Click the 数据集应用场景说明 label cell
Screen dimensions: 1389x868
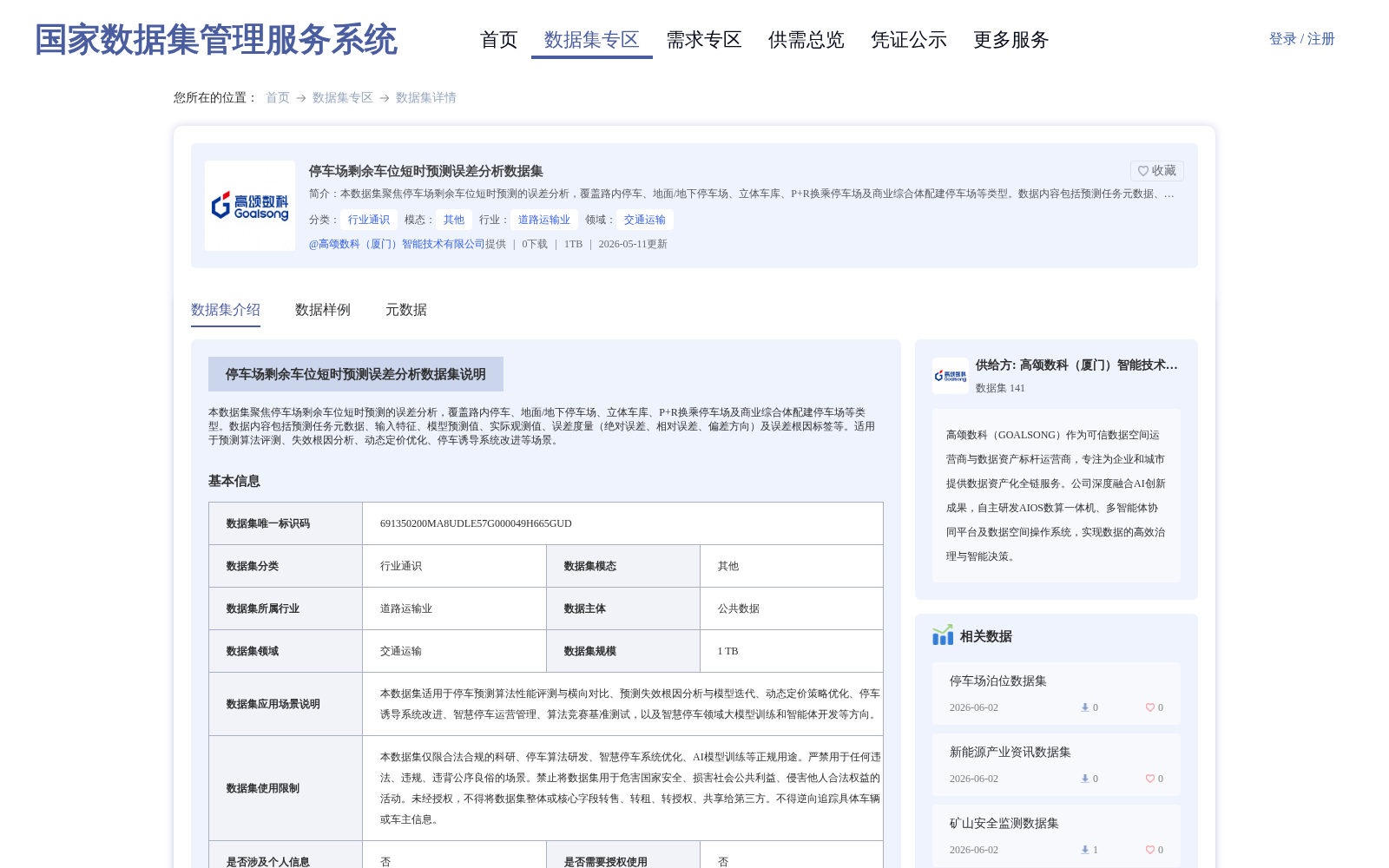(x=286, y=704)
